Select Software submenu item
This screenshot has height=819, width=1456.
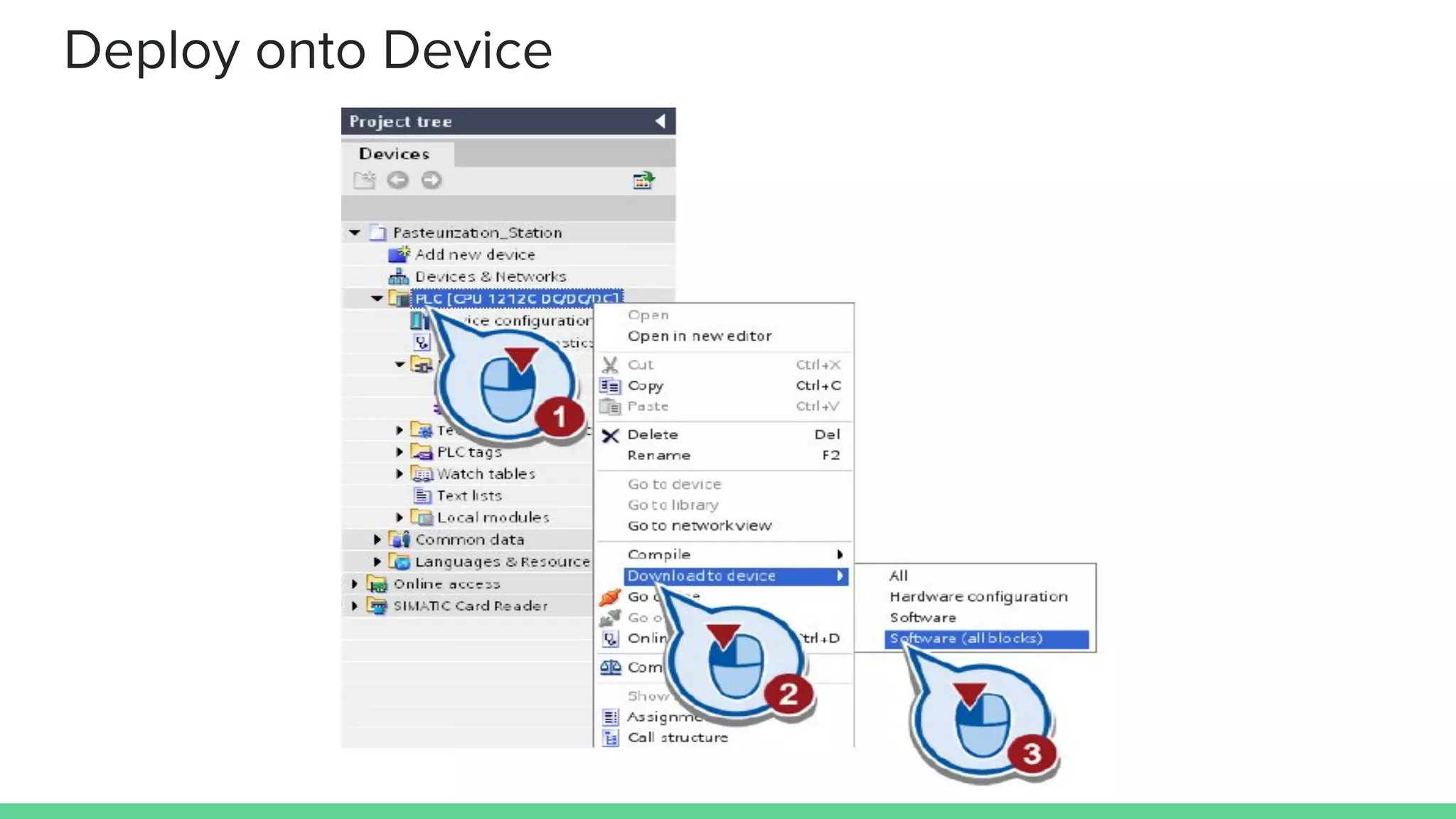pos(923,618)
